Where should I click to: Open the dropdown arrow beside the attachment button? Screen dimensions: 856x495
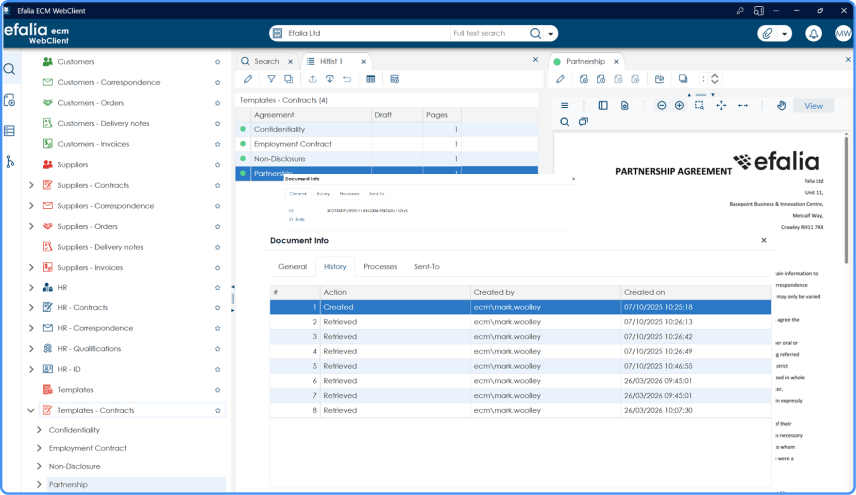coord(784,33)
